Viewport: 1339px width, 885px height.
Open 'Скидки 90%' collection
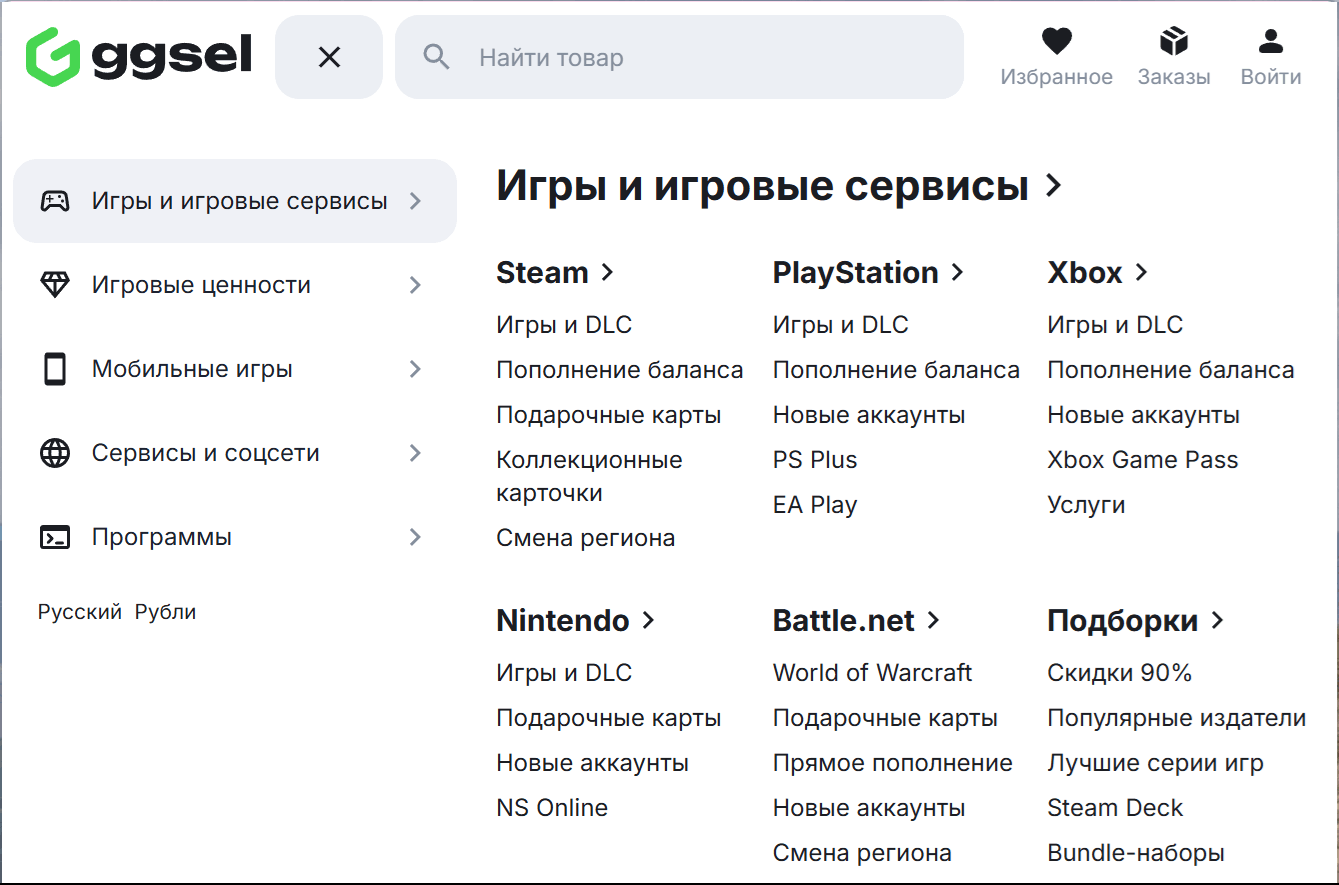(1120, 673)
